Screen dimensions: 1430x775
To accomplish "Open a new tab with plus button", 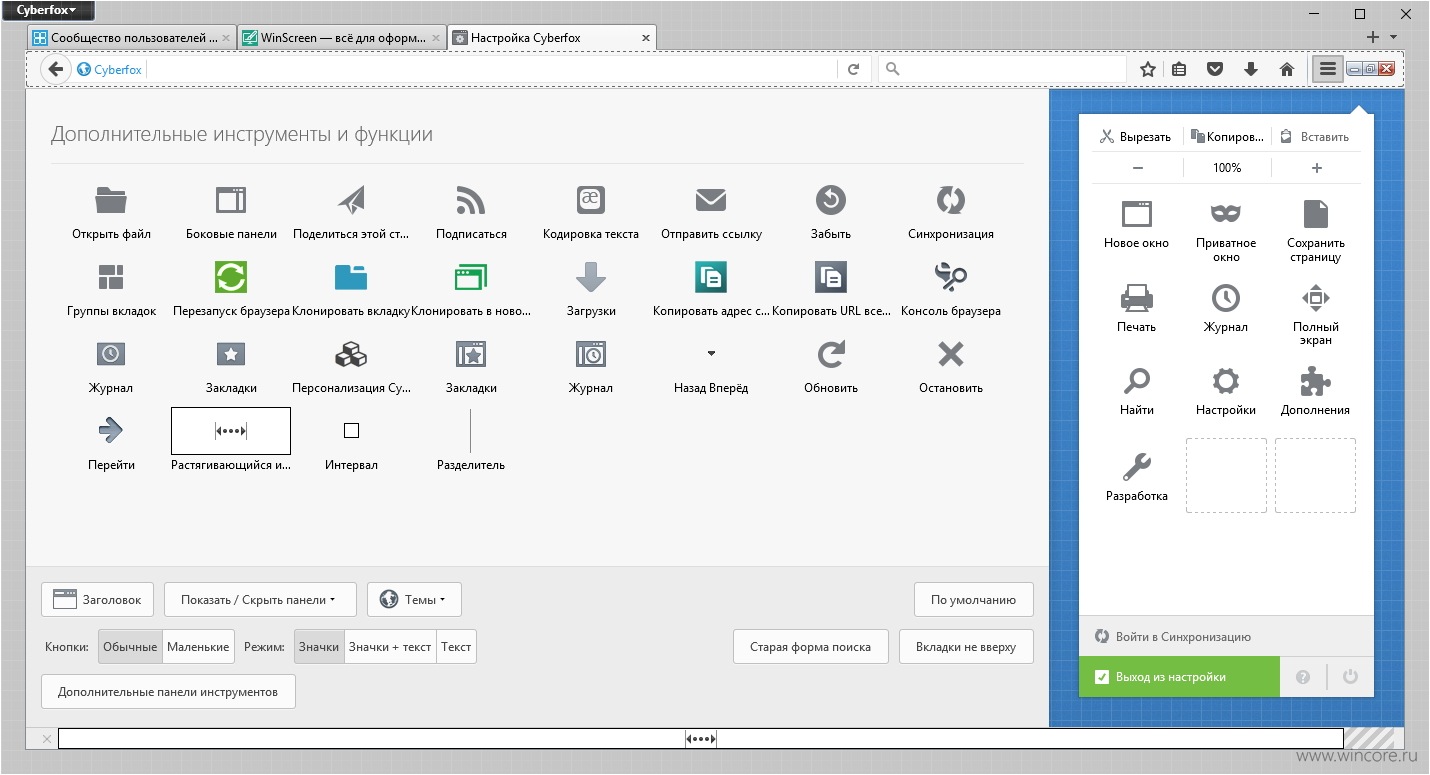I will point(1373,37).
